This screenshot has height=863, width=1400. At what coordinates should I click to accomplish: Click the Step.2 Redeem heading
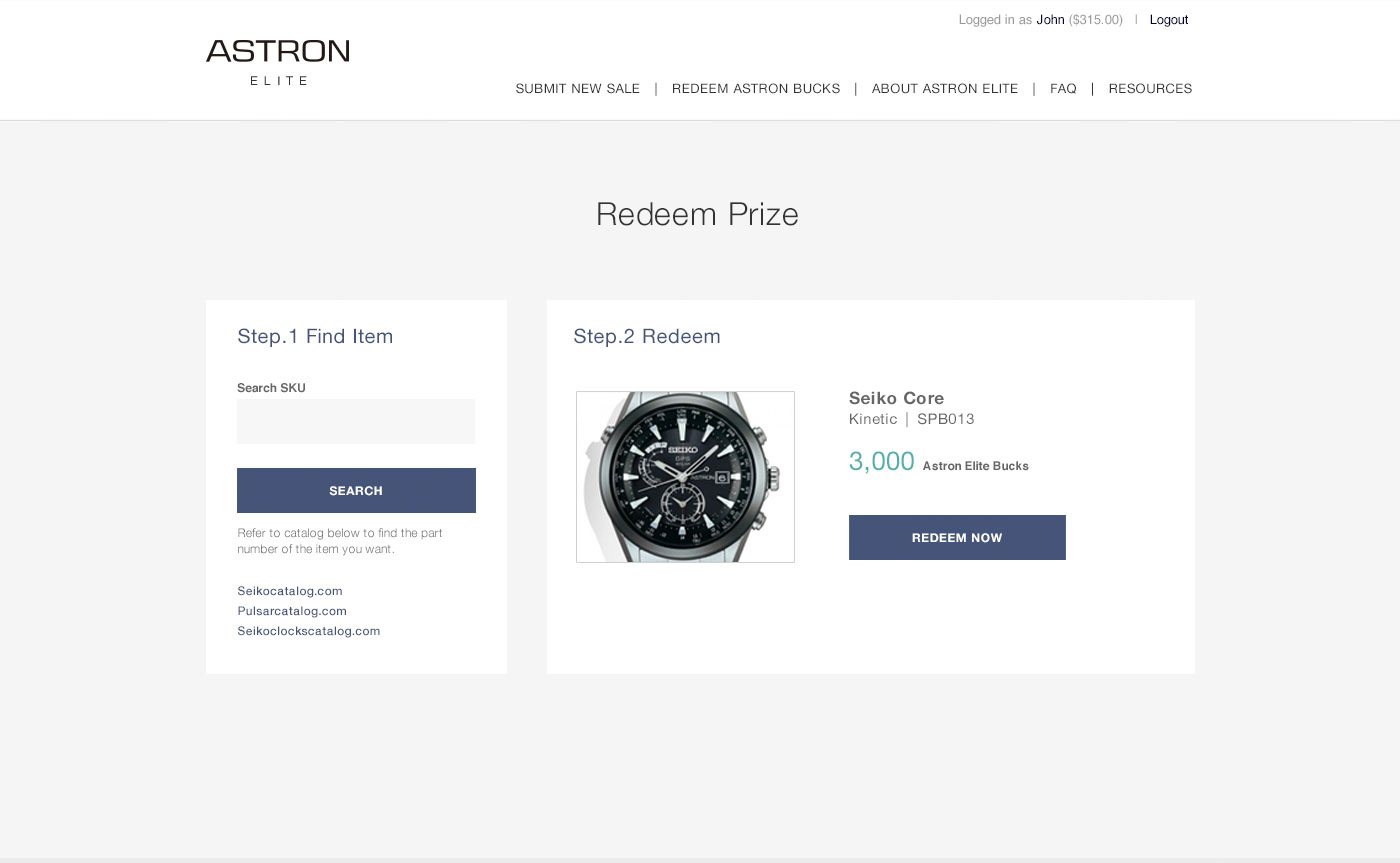[x=647, y=336]
